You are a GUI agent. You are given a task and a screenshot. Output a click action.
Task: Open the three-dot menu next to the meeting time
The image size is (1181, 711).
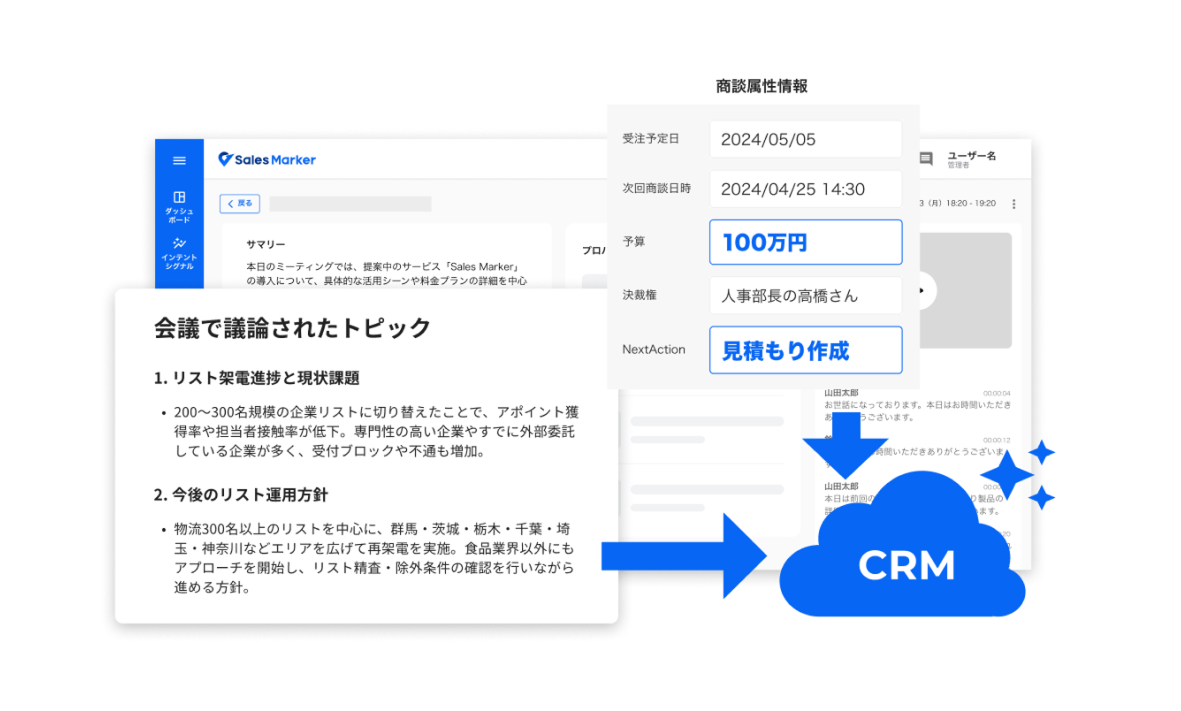[1013, 204]
